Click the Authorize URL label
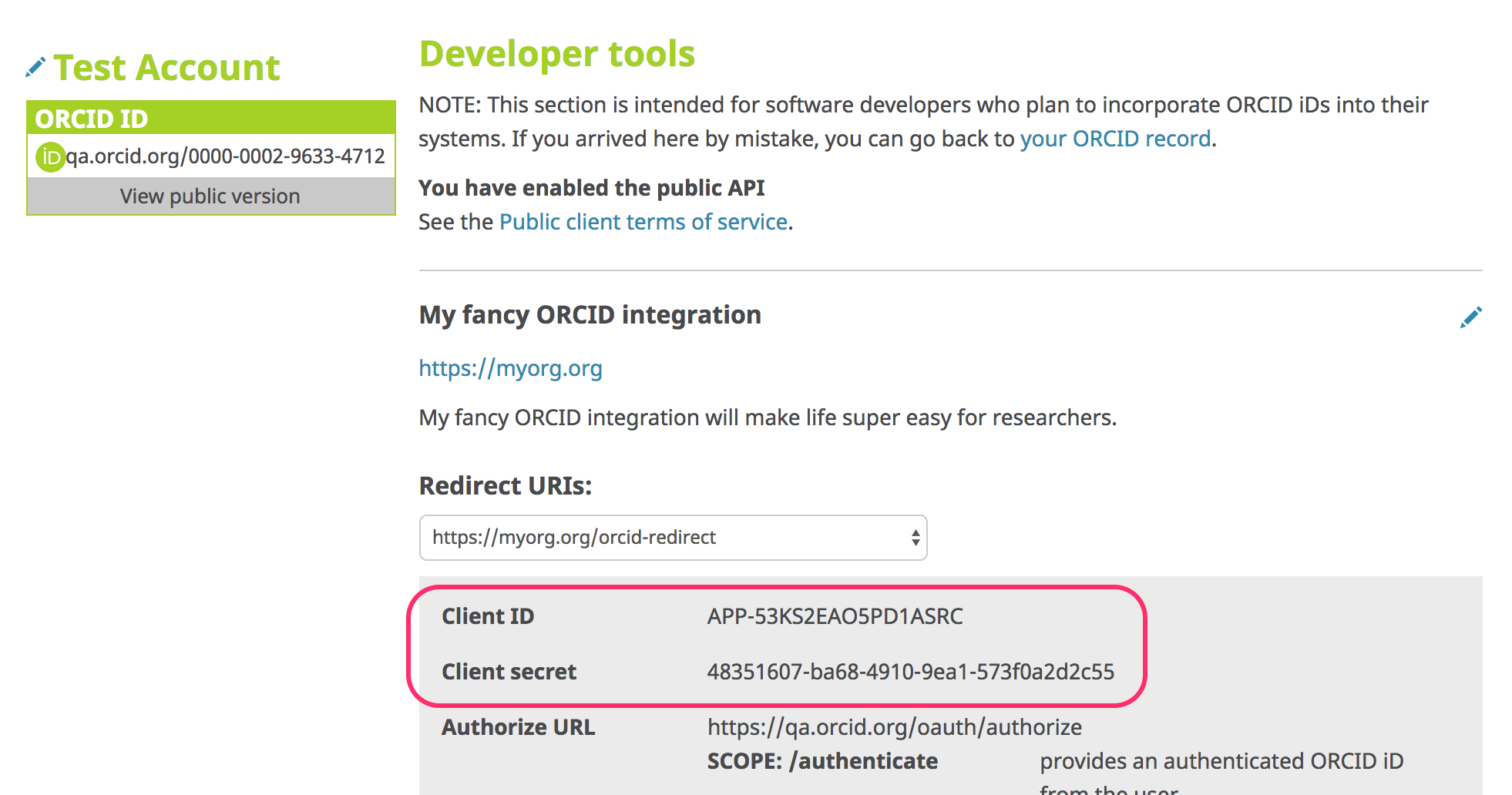 (x=518, y=727)
